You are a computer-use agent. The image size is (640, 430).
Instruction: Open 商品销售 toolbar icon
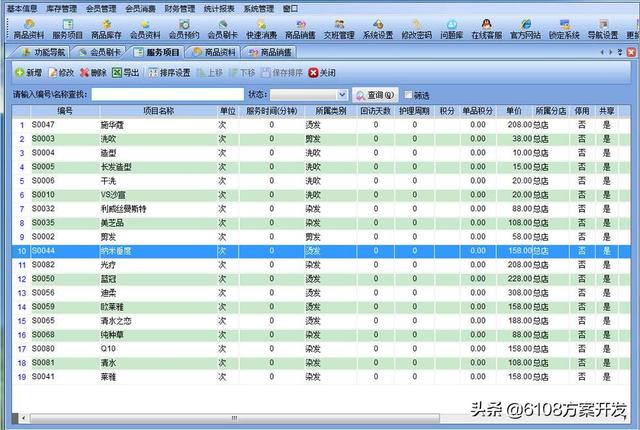pyautogui.click(x=300, y=29)
